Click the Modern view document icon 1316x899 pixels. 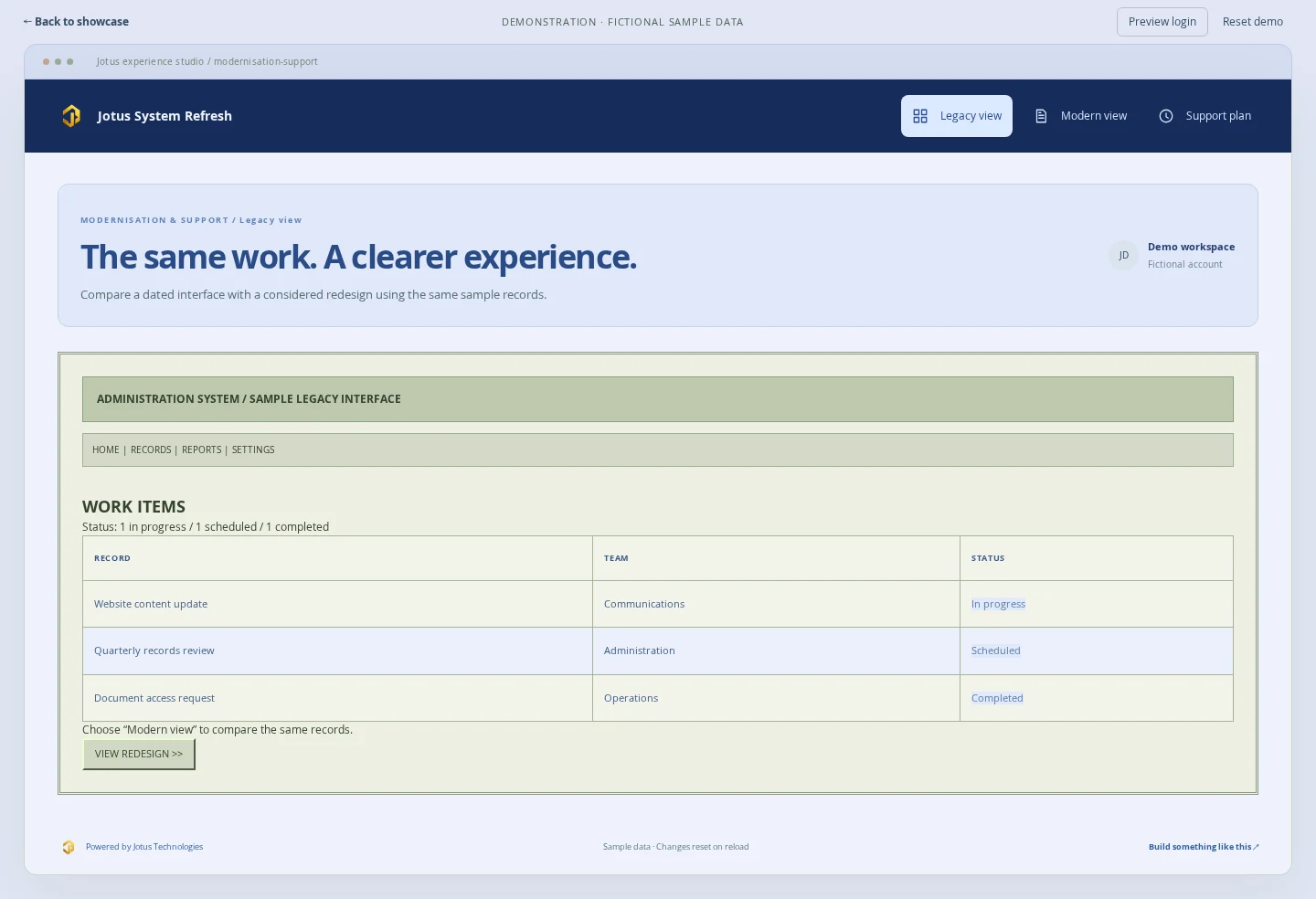[1041, 116]
